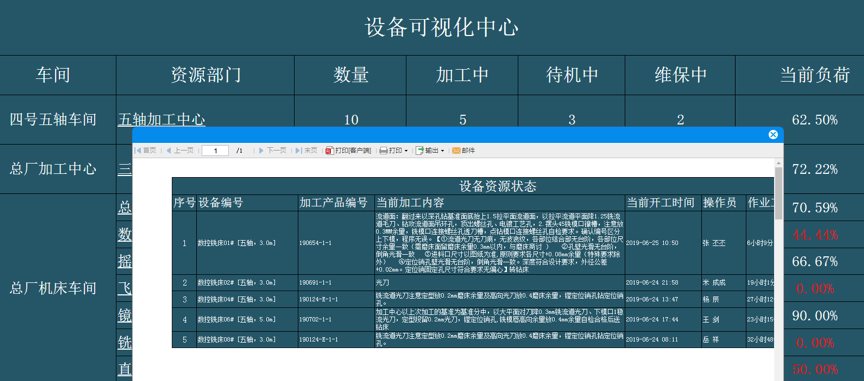This screenshot has height=381, width=864.
Task: Click the 邮件 email button
Action: click(463, 150)
